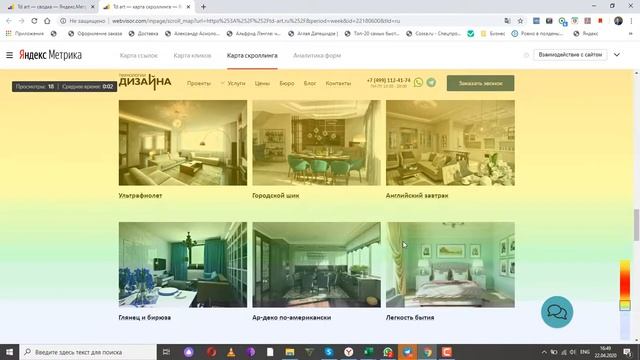Close the Td art карта скроллинга tab

pyautogui.click(x=188, y=7)
